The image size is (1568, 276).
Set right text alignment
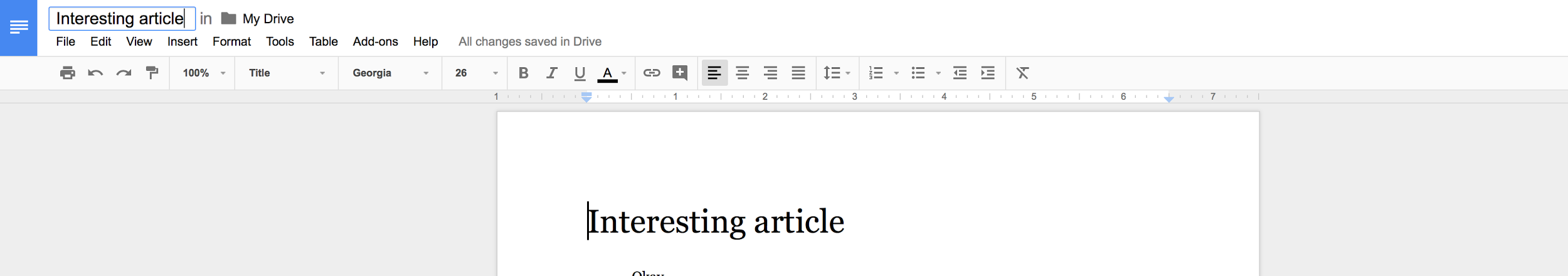click(770, 73)
